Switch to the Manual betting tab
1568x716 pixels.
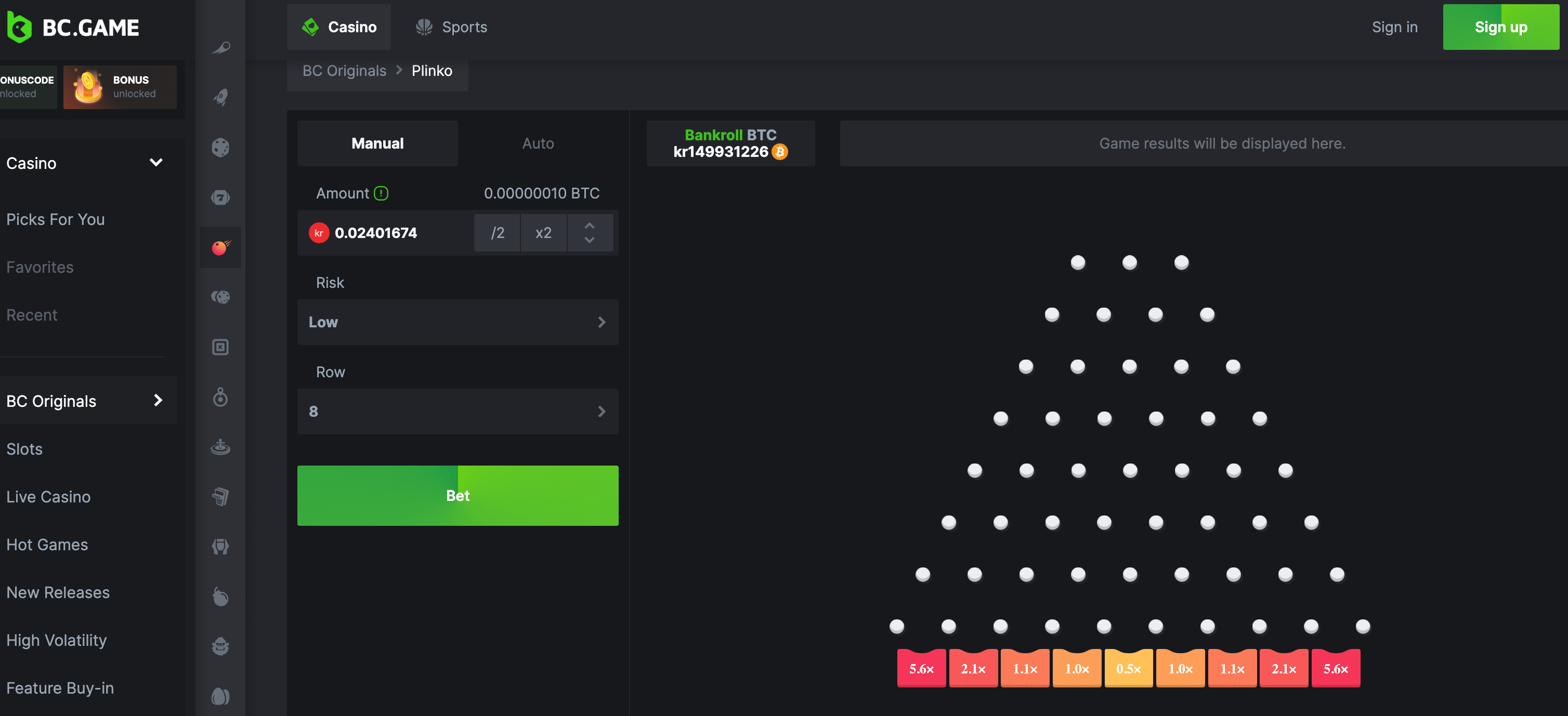tap(377, 143)
